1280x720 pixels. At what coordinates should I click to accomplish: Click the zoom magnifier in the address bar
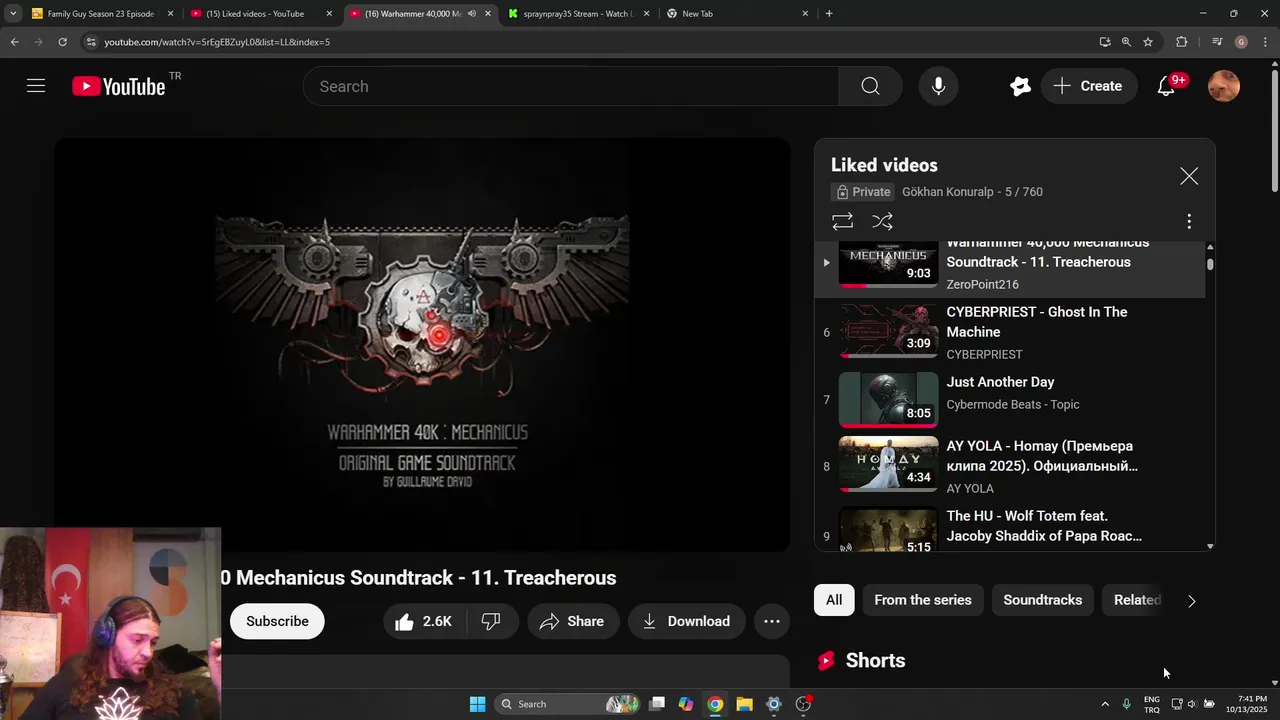tap(1126, 42)
